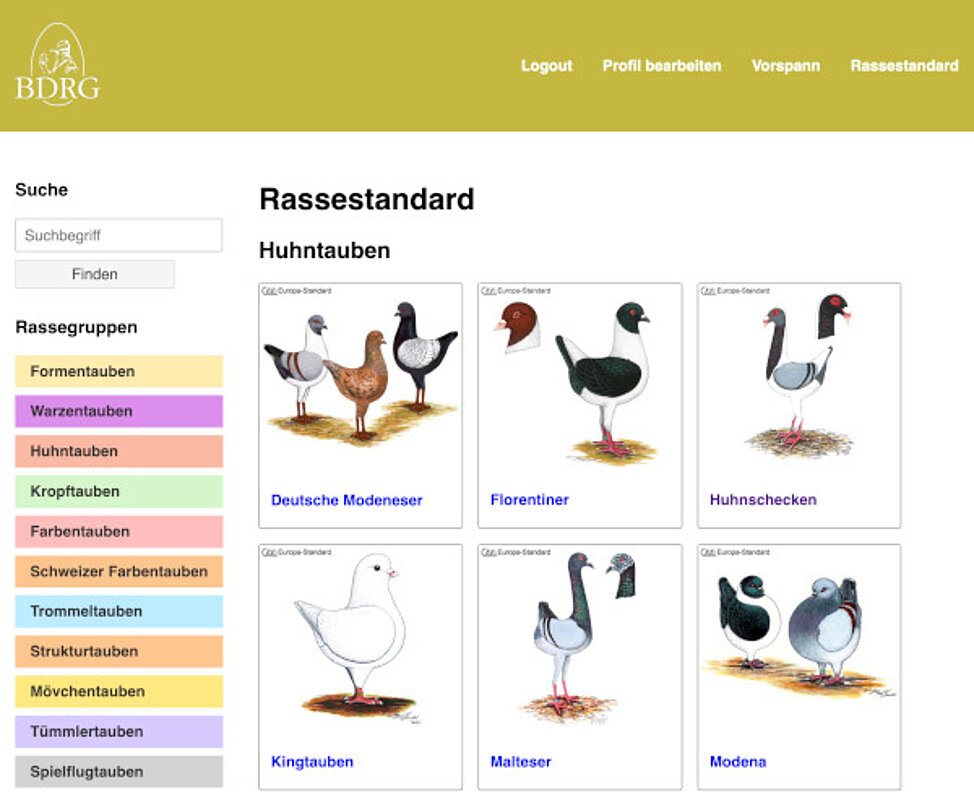974x800 pixels.
Task: Open the white Kingtauben pigeon image
Action: (x=360, y=635)
